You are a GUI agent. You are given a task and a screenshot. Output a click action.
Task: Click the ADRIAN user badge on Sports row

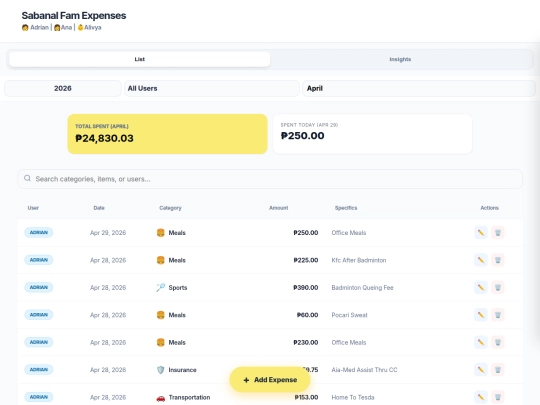point(39,287)
